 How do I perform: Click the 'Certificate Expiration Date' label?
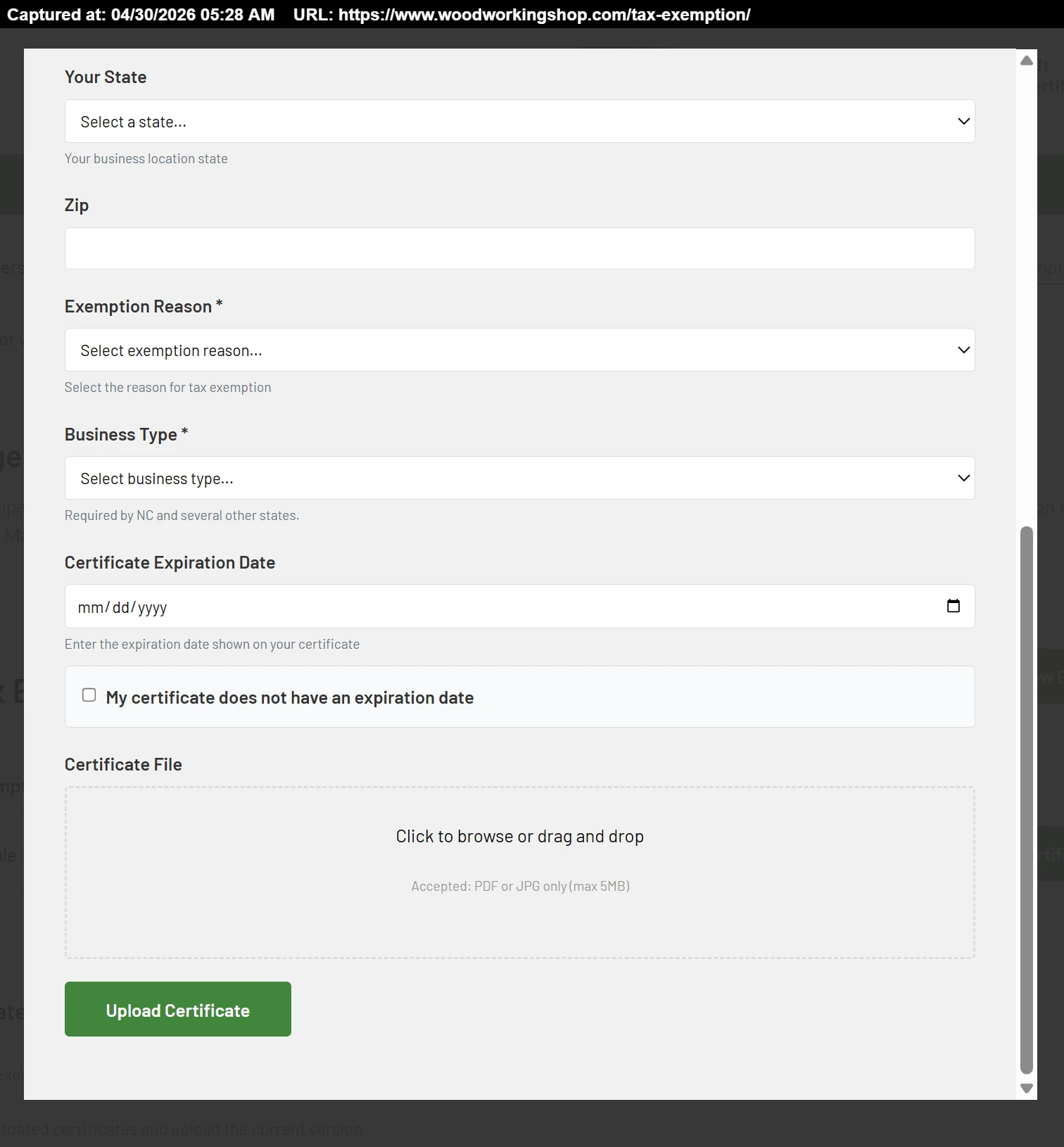(170, 562)
